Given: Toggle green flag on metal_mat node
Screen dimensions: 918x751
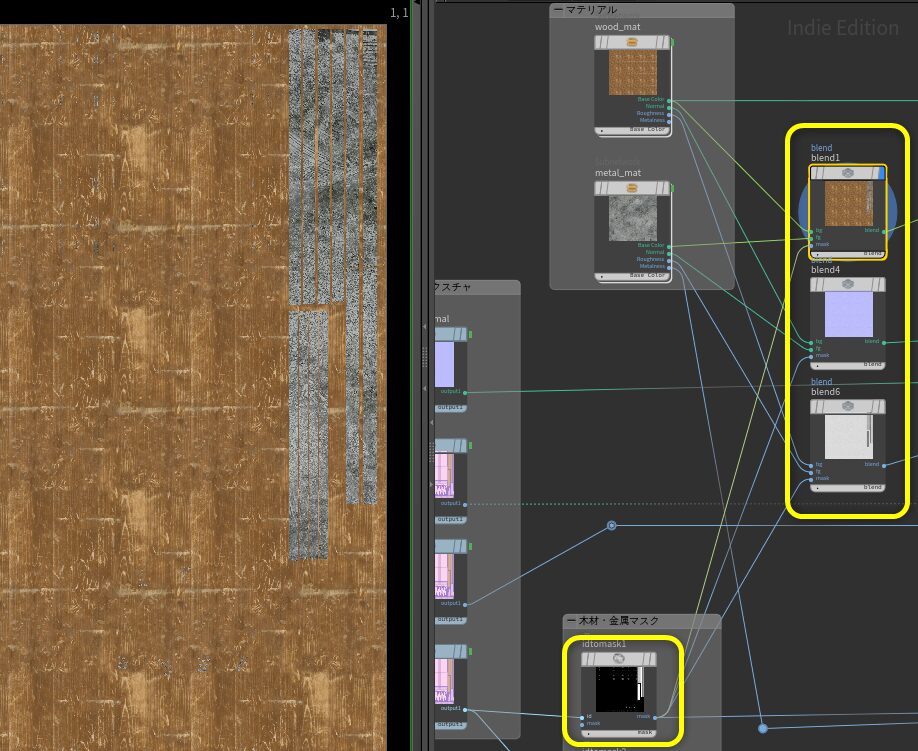Looking at the screenshot, I should (x=673, y=188).
